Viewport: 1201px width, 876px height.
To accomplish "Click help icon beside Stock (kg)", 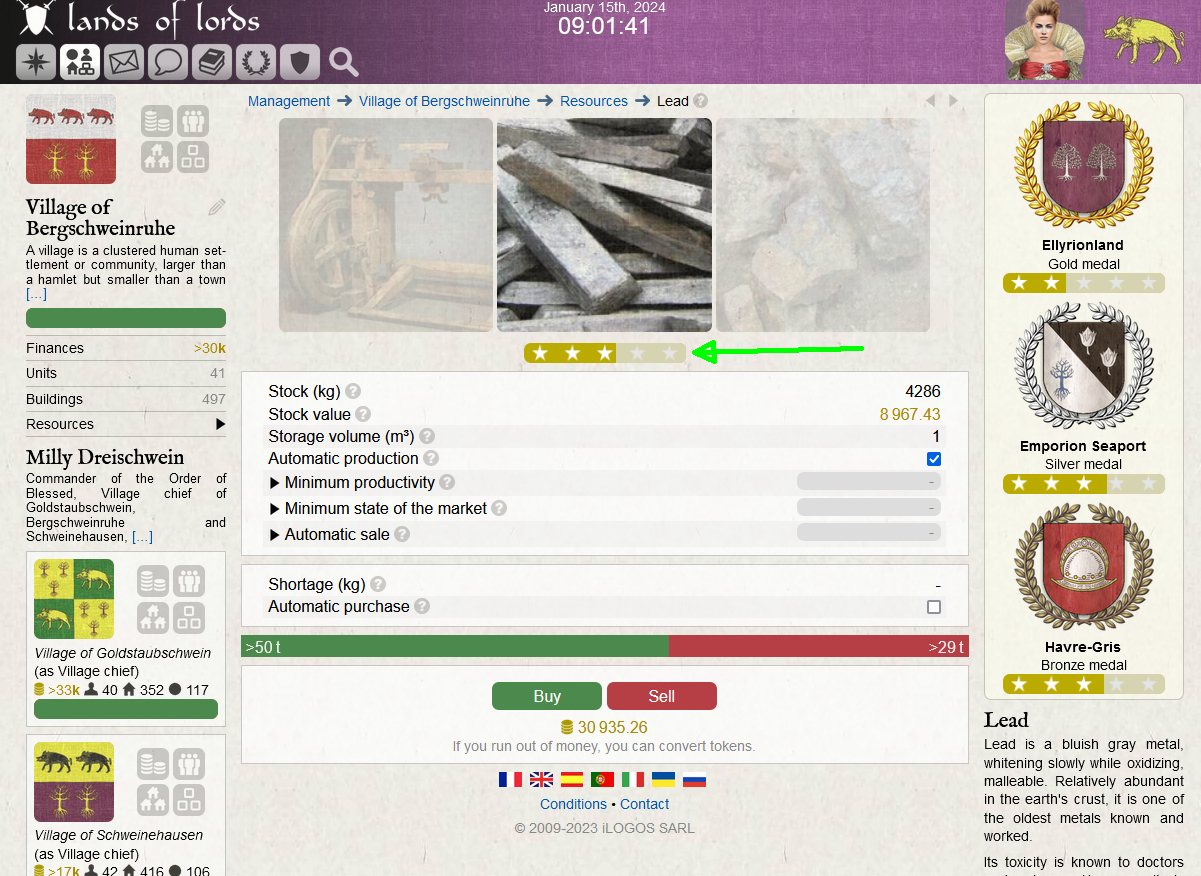I will tap(353, 391).
